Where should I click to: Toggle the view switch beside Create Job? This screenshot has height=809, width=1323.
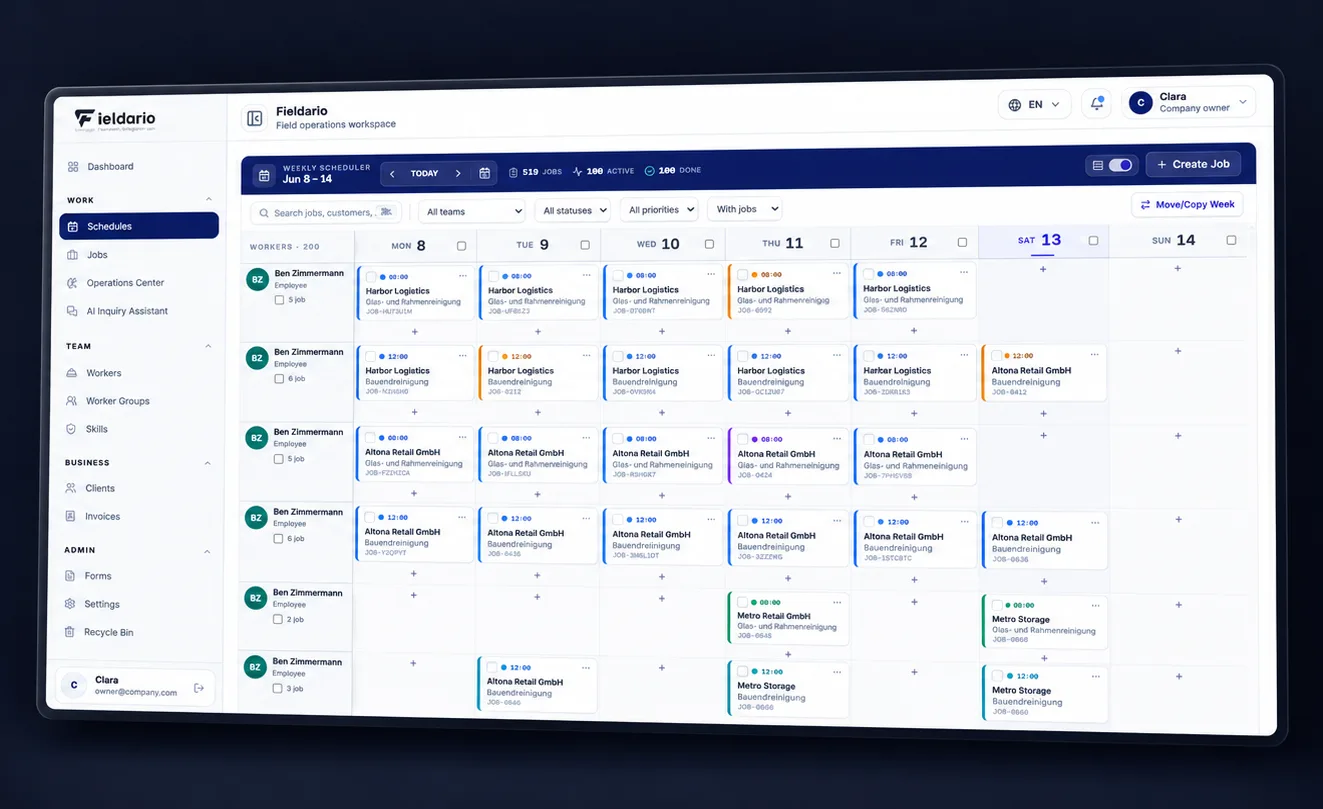pos(1120,165)
